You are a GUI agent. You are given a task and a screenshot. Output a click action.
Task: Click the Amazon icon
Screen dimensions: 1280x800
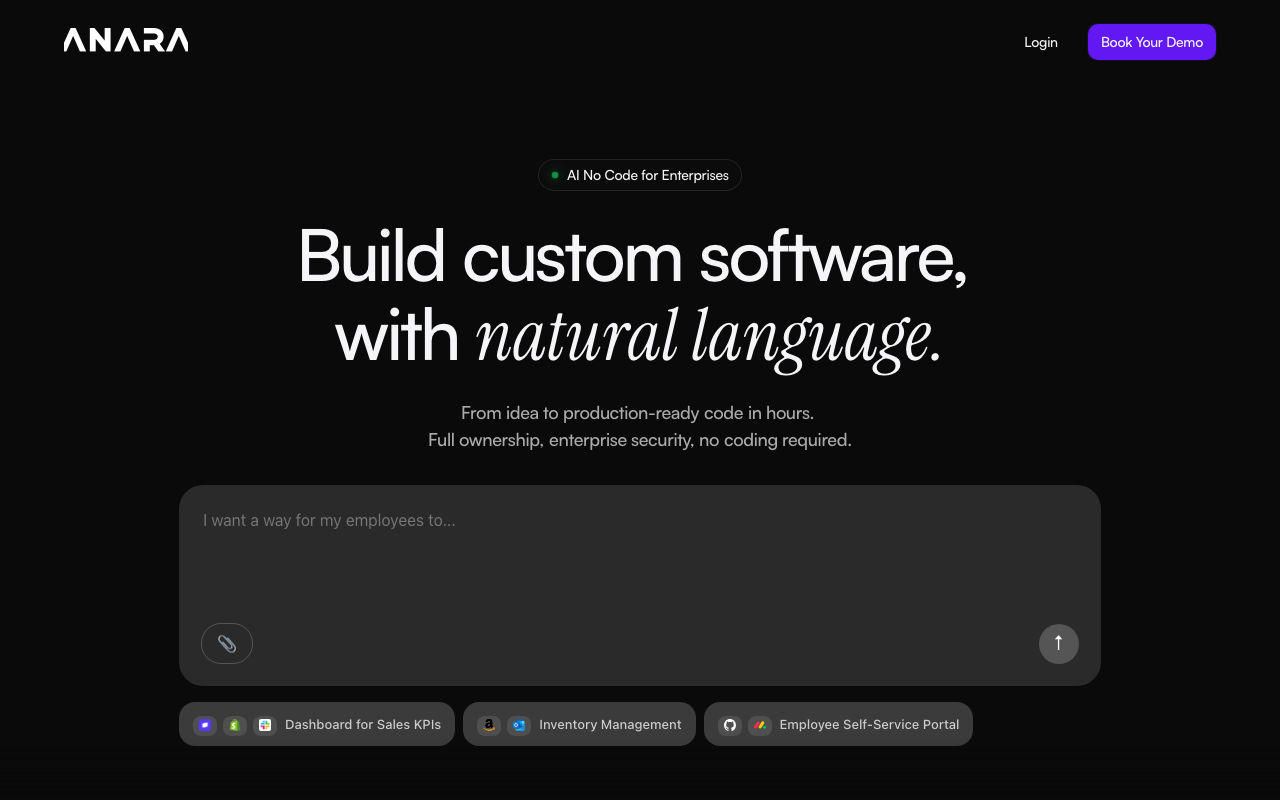[489, 725]
